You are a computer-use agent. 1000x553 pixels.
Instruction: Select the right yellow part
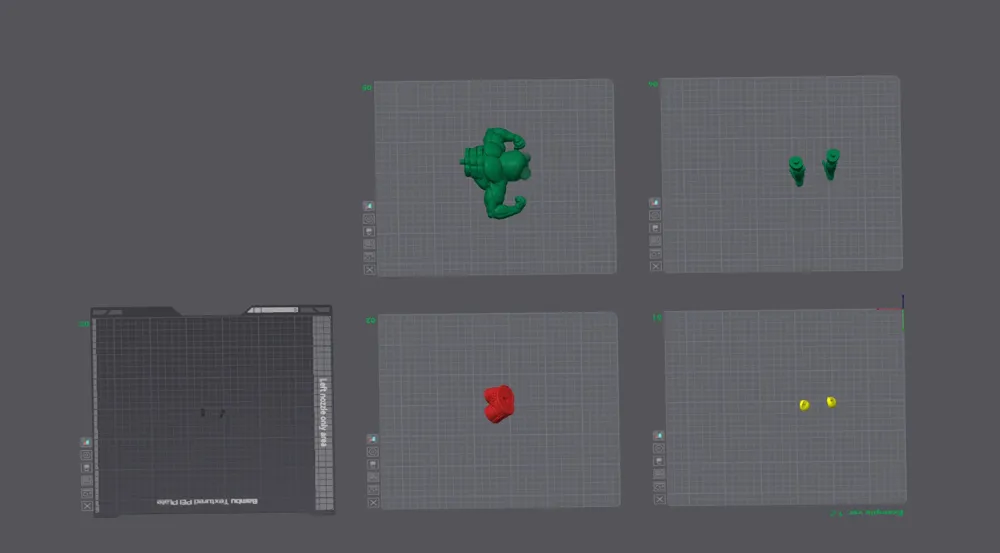pyautogui.click(x=831, y=401)
